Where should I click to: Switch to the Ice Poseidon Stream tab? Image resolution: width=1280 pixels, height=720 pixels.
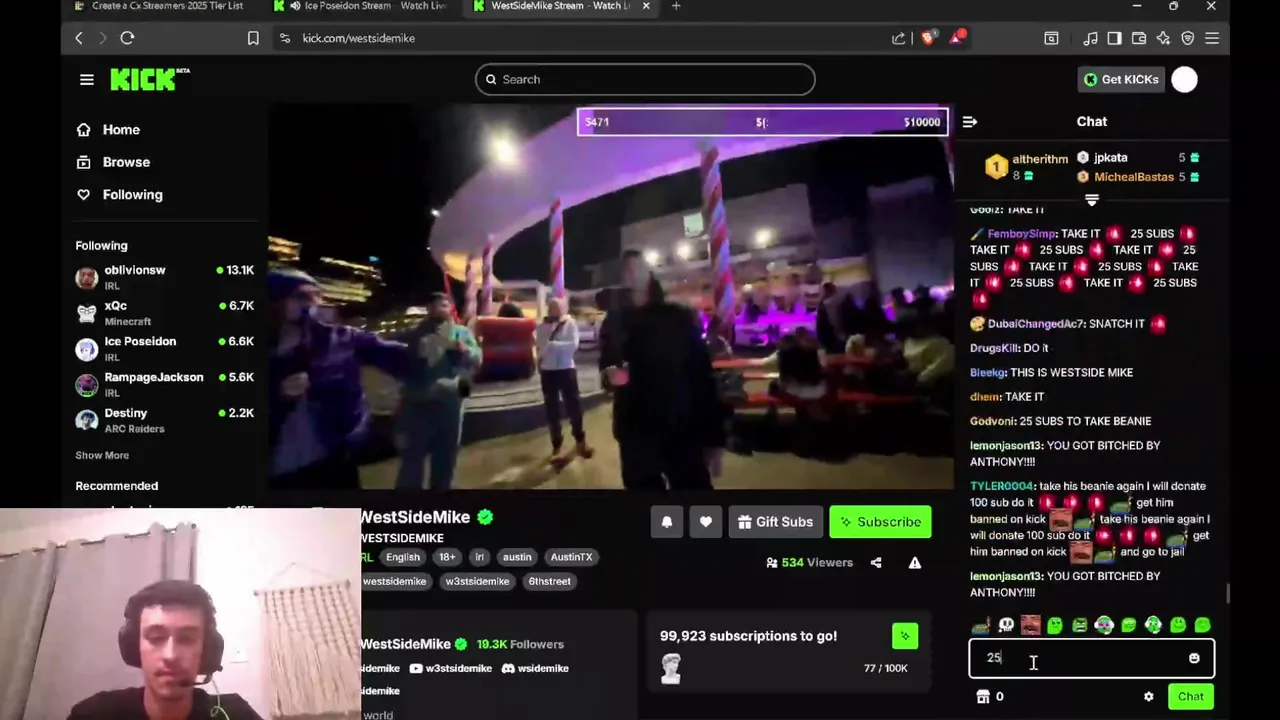tap(364, 6)
